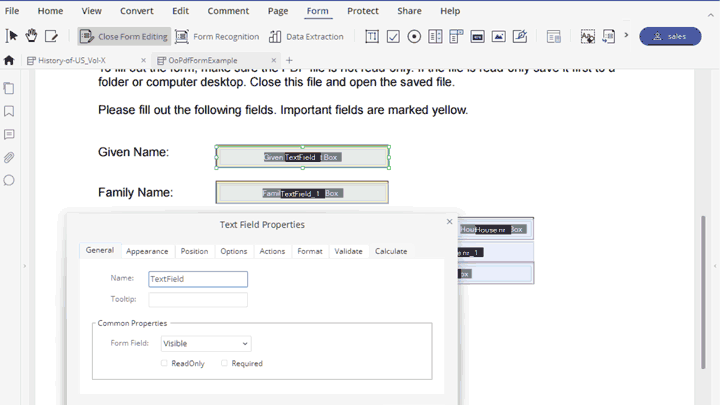720x405 pixels.
Task: Switch to the Options tab
Action: point(234,251)
